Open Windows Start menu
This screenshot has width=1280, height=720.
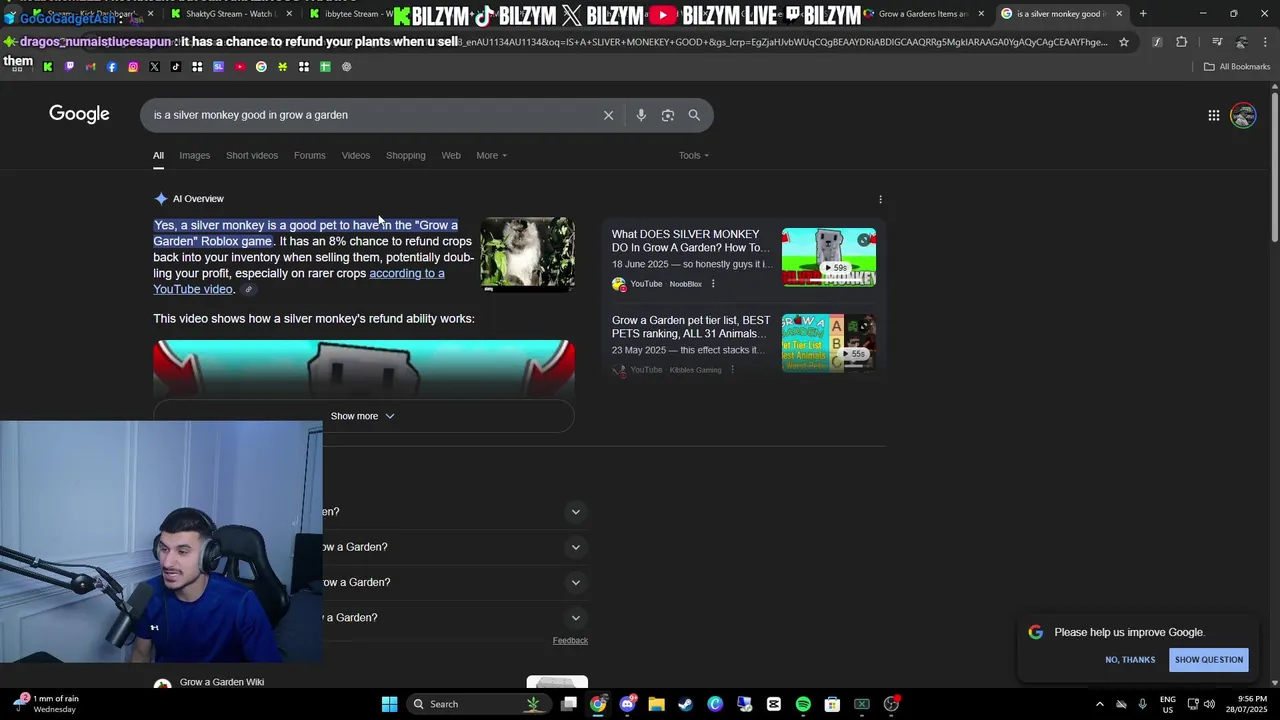(389, 704)
